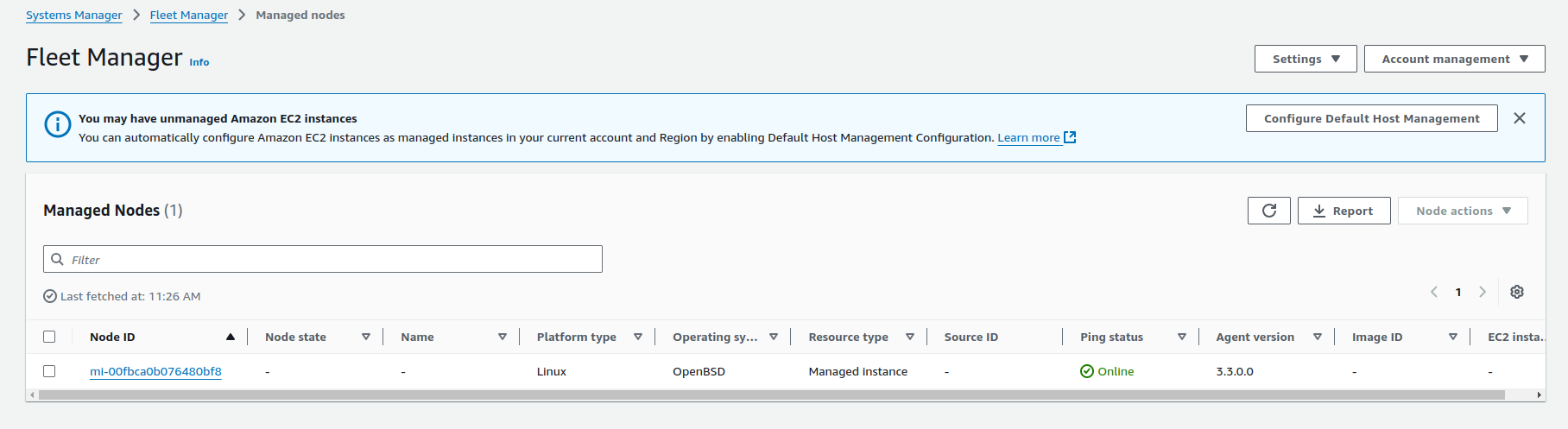Dismiss the unmanaged EC2 instances banner
The image size is (1568, 429).
pyautogui.click(x=1519, y=118)
